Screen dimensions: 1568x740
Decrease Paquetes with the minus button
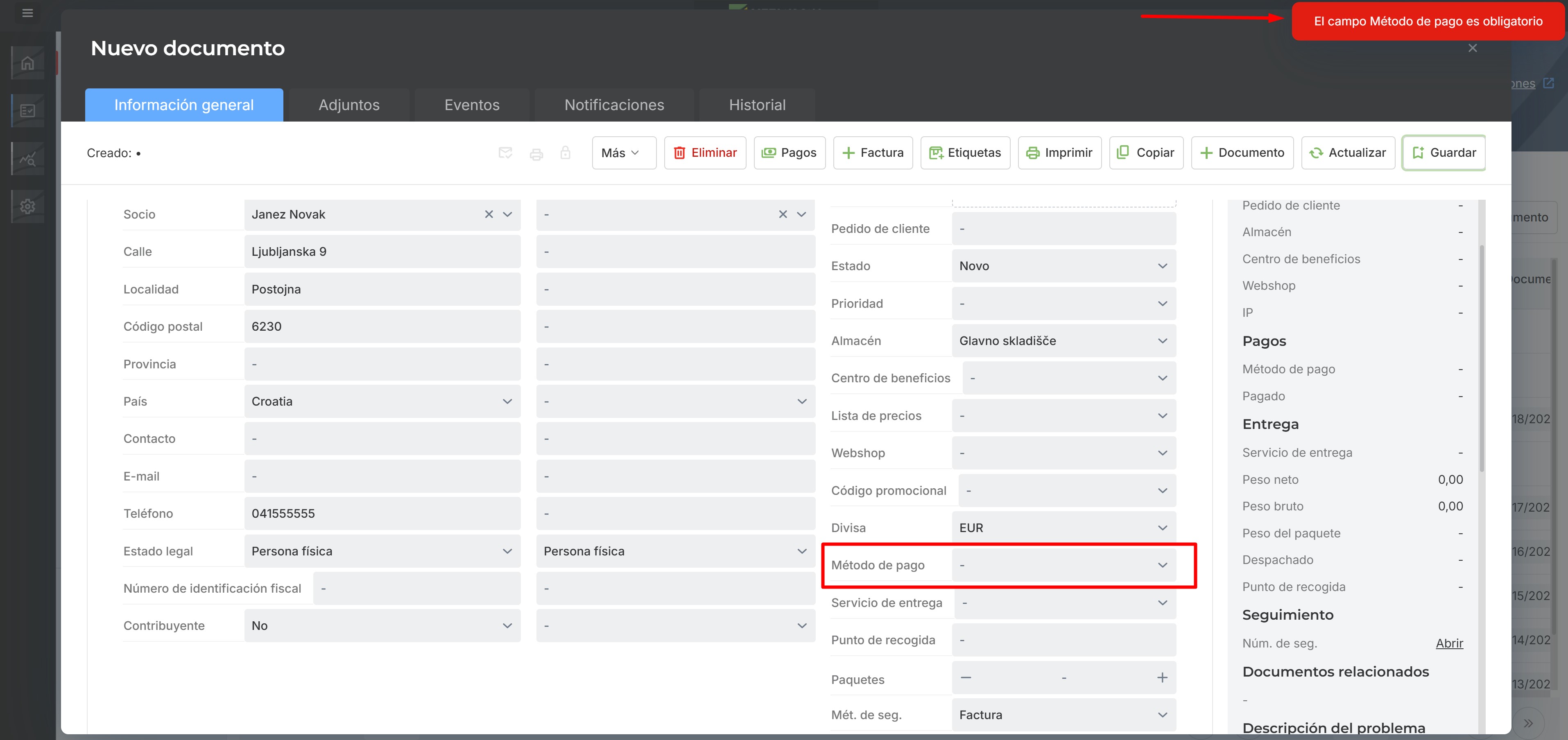point(966,677)
